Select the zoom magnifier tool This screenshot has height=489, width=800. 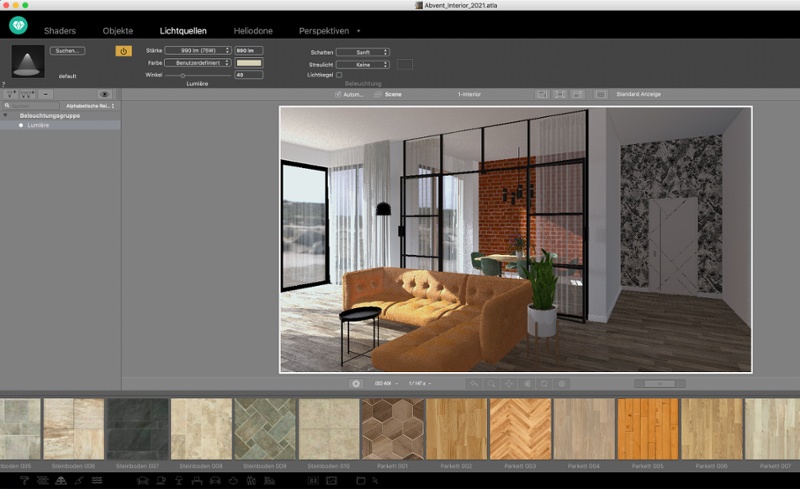tap(491, 383)
